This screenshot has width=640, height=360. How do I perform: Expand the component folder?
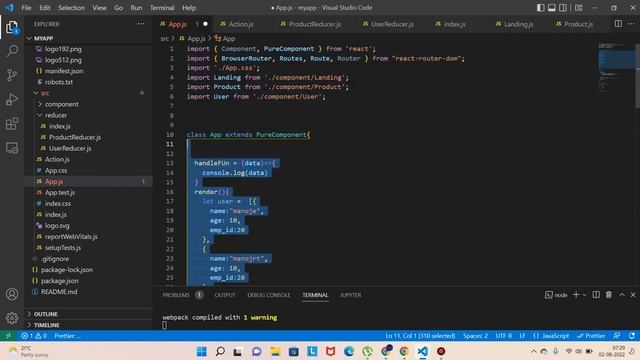click(89, 104)
